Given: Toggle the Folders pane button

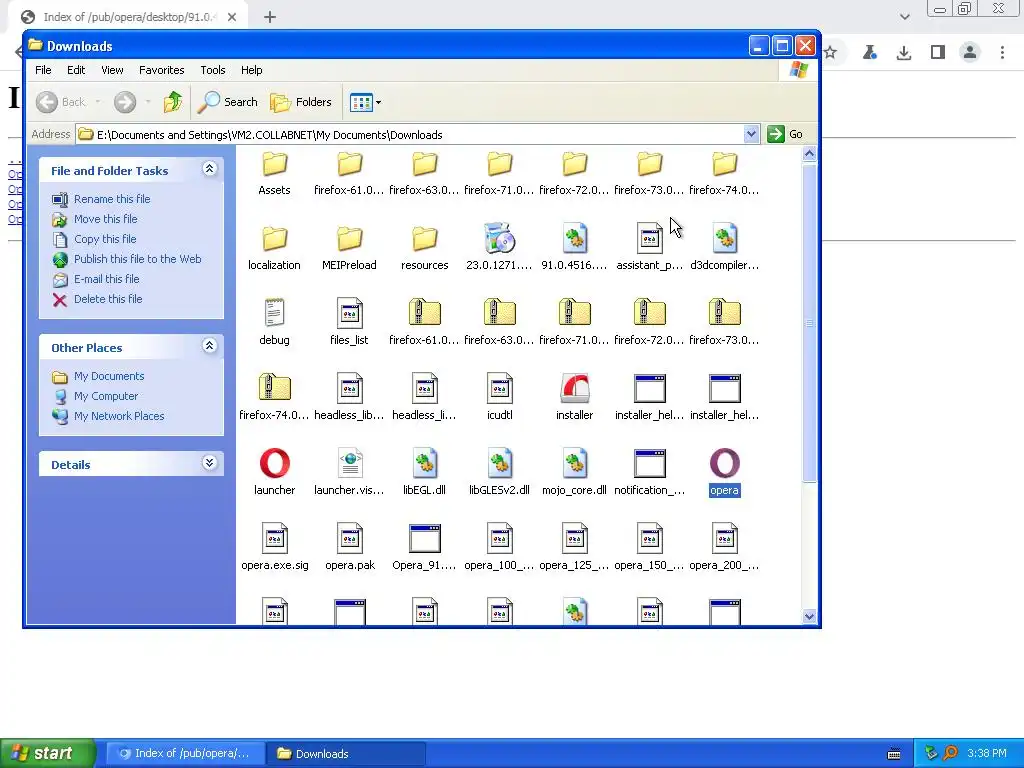Looking at the screenshot, I should [301, 102].
